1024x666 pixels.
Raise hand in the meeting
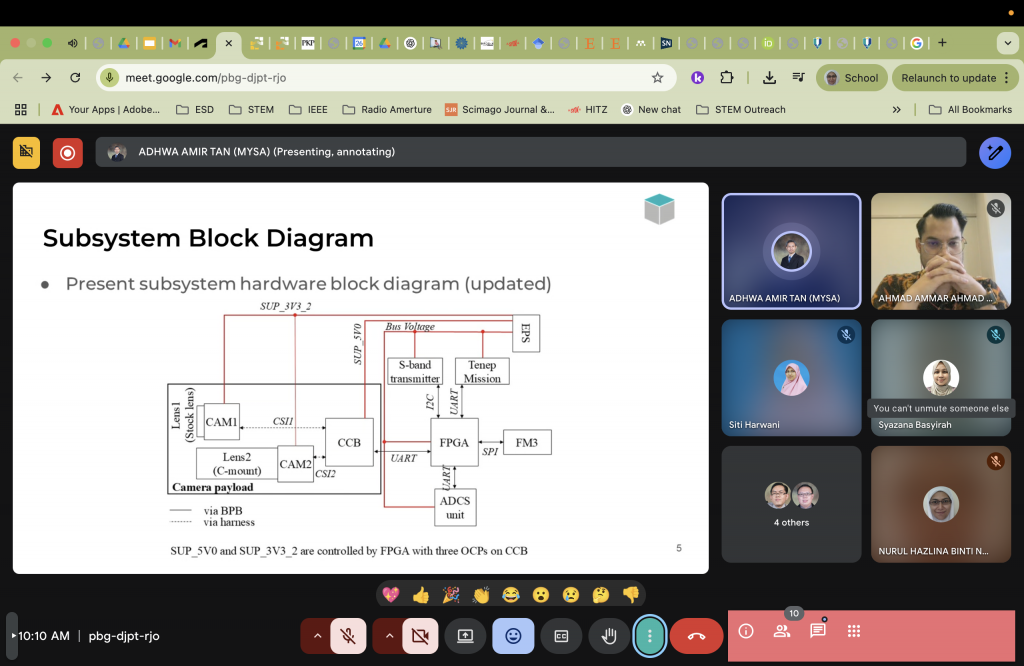point(609,635)
